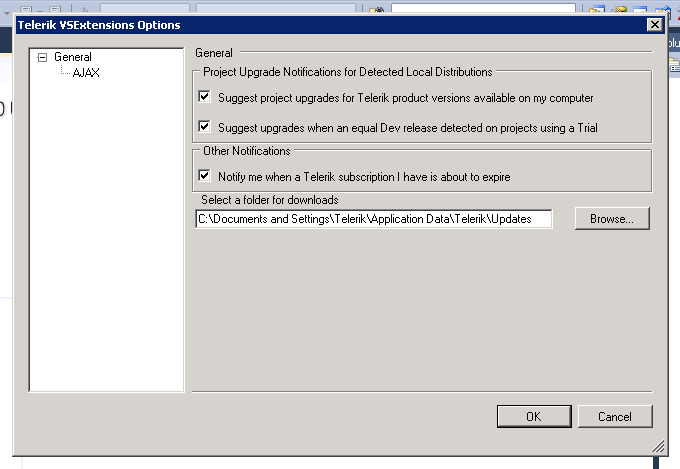Open the second wide toolbar combo box
The image size is (680, 469).
[x=276, y=9]
